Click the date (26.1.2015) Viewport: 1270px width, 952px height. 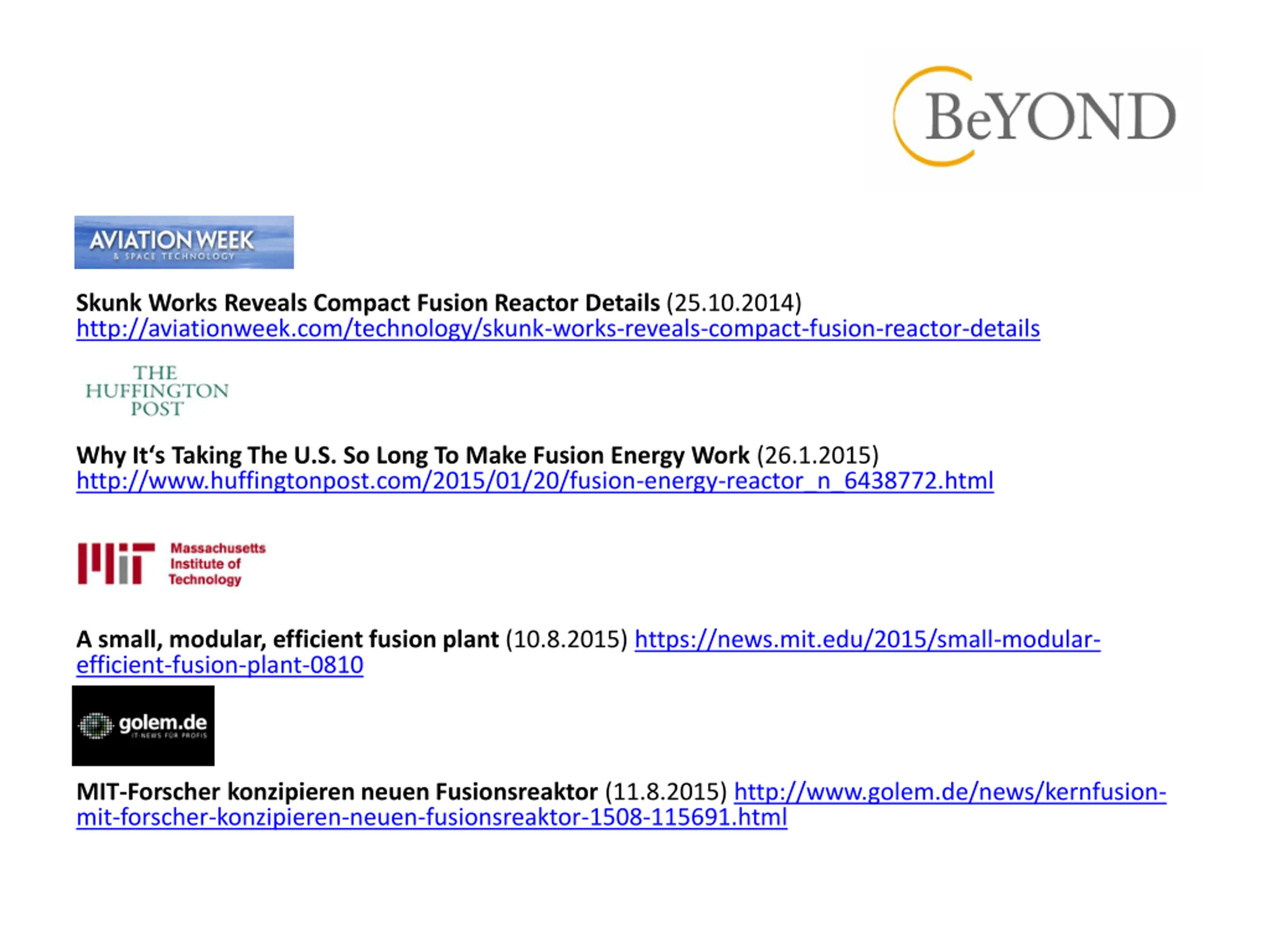818,455
